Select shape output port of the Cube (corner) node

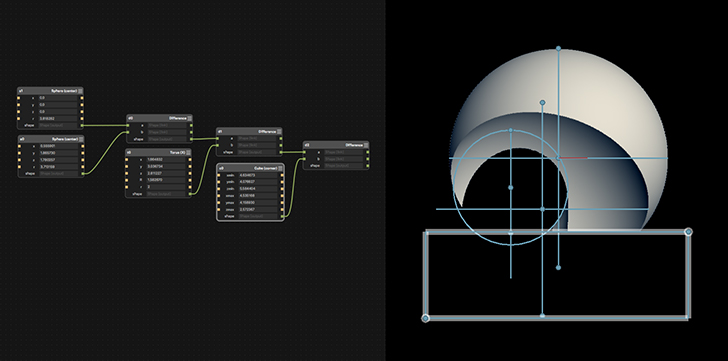[x=282, y=216]
